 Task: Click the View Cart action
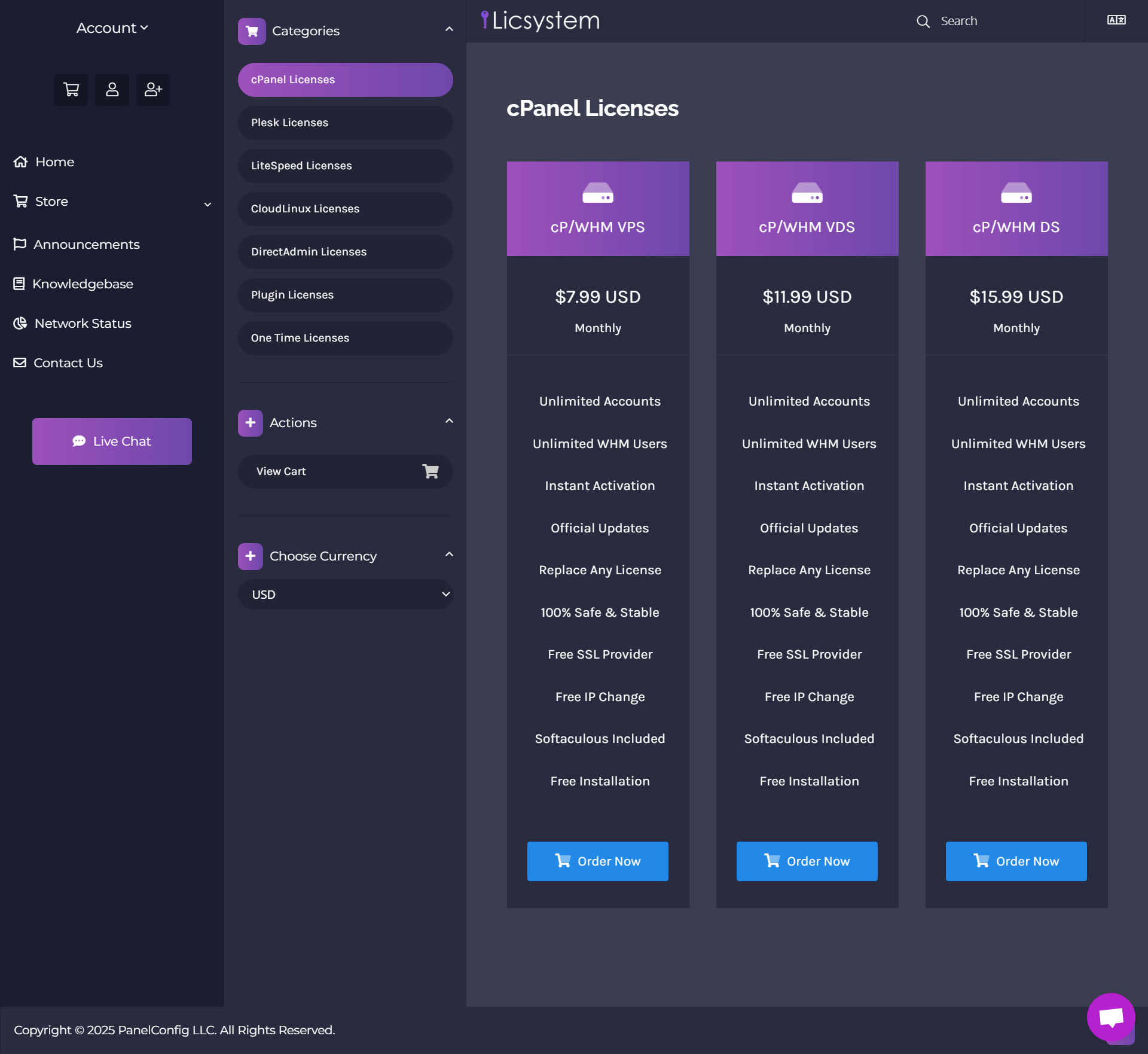pos(346,471)
